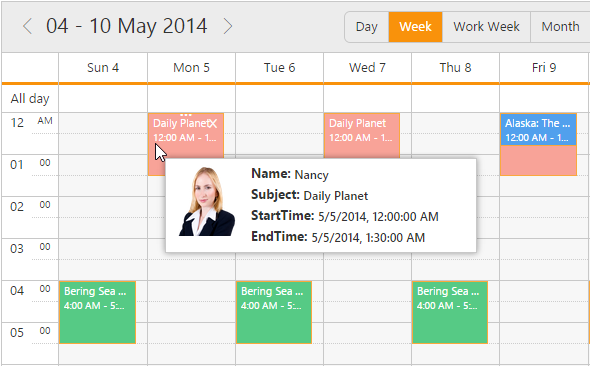590x366 pixels.
Task: Click the StartTime value in the tooltip
Action: [378, 217]
